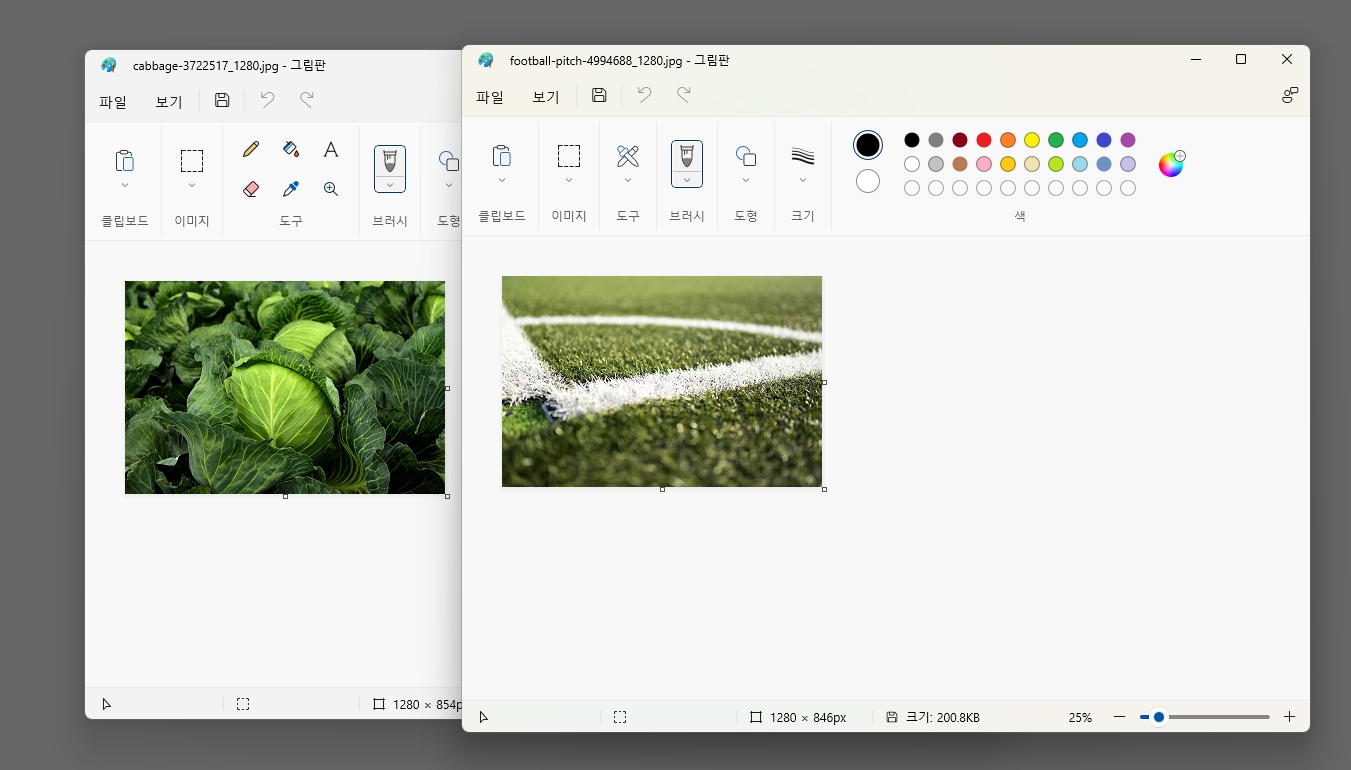Screen dimensions: 1351x770
Task: Open 보기 menu in cabbage window
Action: [x=169, y=101]
